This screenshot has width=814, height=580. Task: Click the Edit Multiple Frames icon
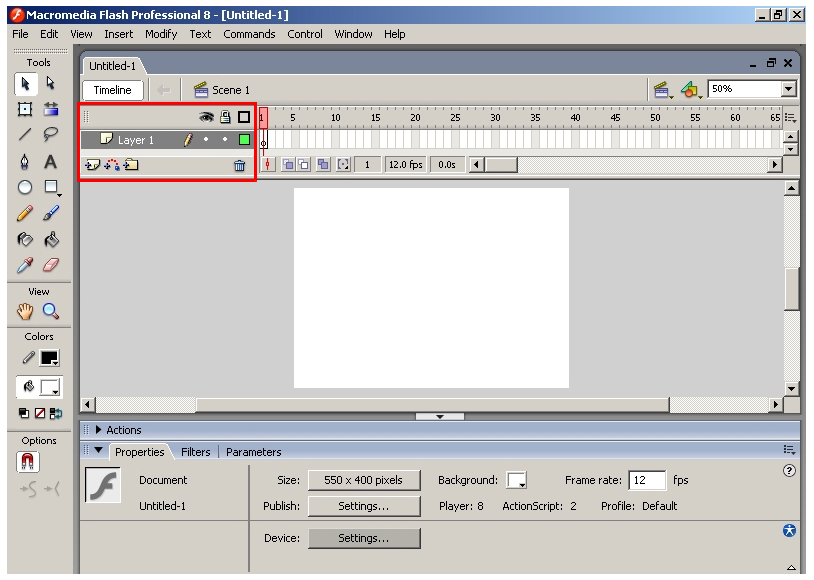323,165
